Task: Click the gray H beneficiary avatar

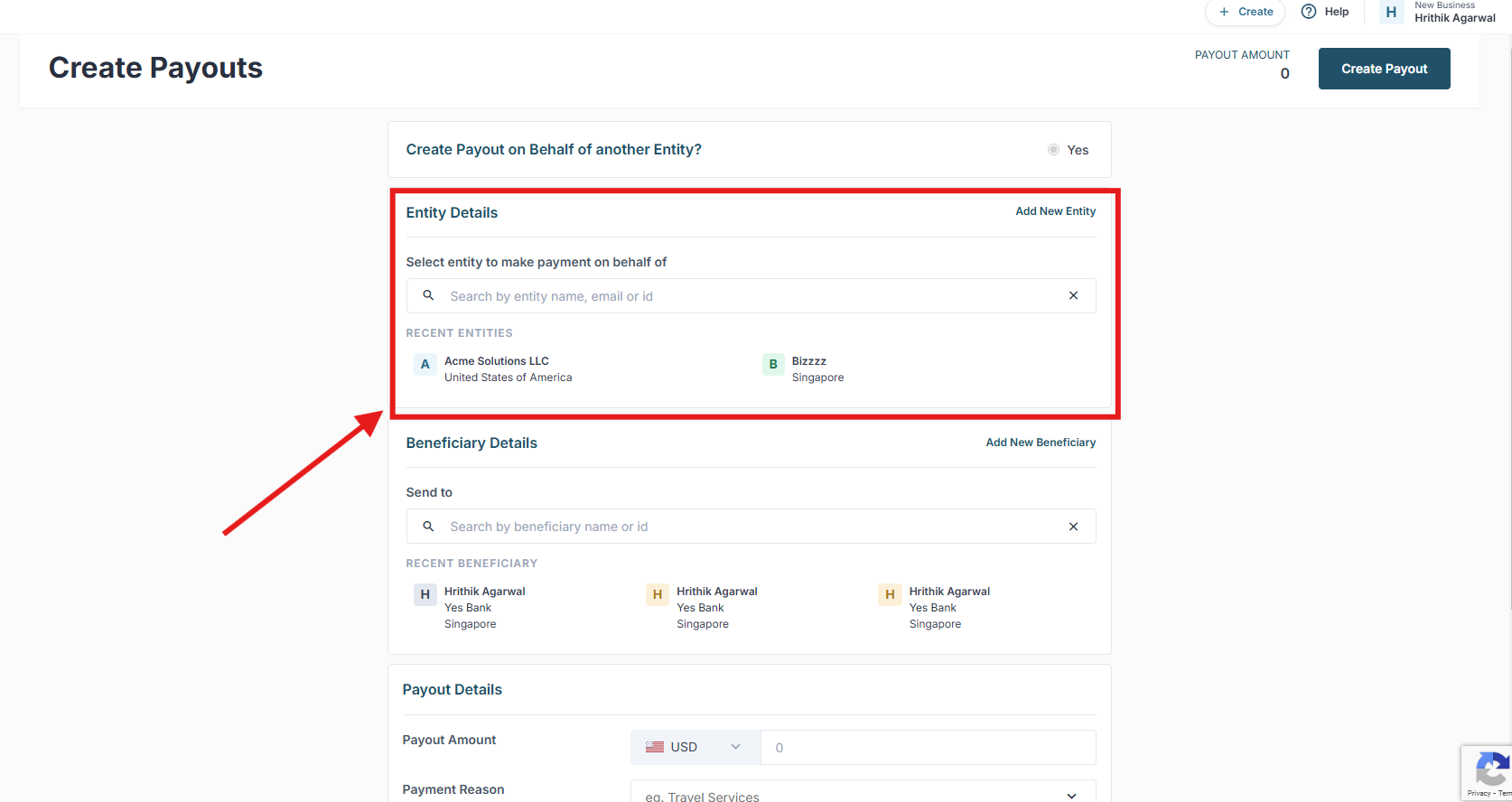Action: point(425,594)
